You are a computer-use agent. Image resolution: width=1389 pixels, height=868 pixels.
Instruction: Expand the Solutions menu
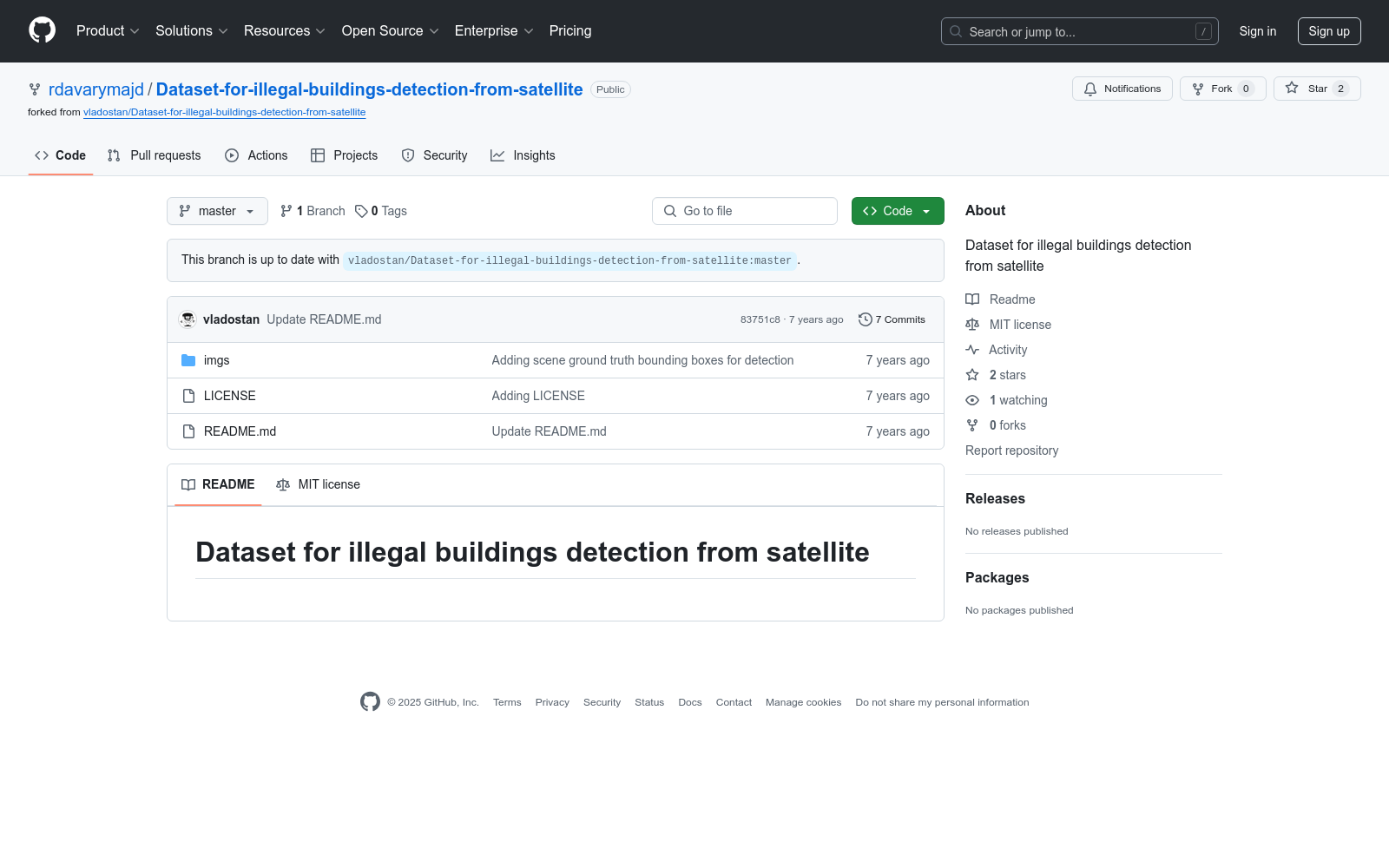pos(192,31)
